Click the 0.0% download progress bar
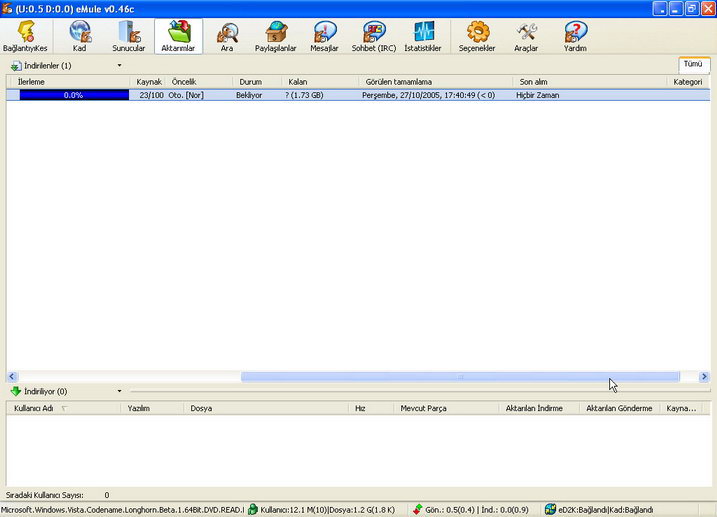 click(x=74, y=95)
